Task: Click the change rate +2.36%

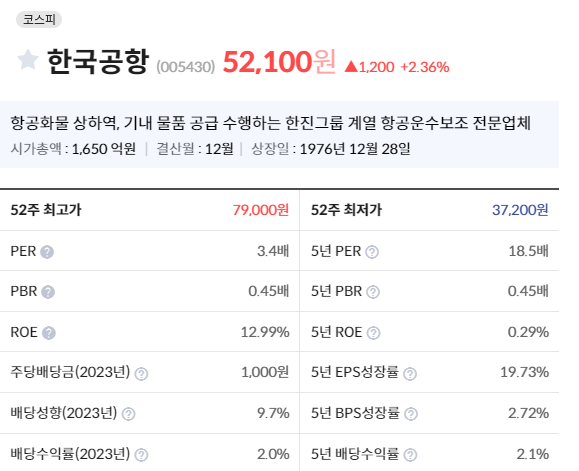Action: coord(425,67)
